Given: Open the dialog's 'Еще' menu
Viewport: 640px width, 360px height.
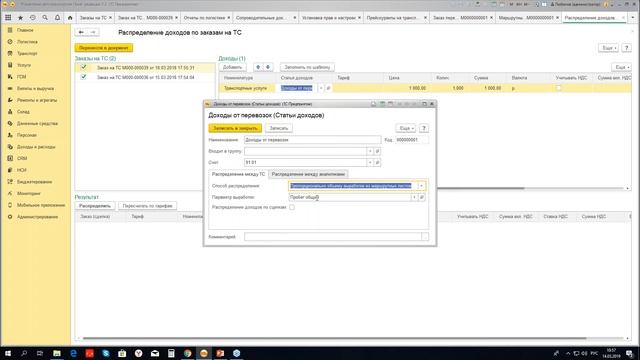Looking at the screenshot, I should point(405,128).
